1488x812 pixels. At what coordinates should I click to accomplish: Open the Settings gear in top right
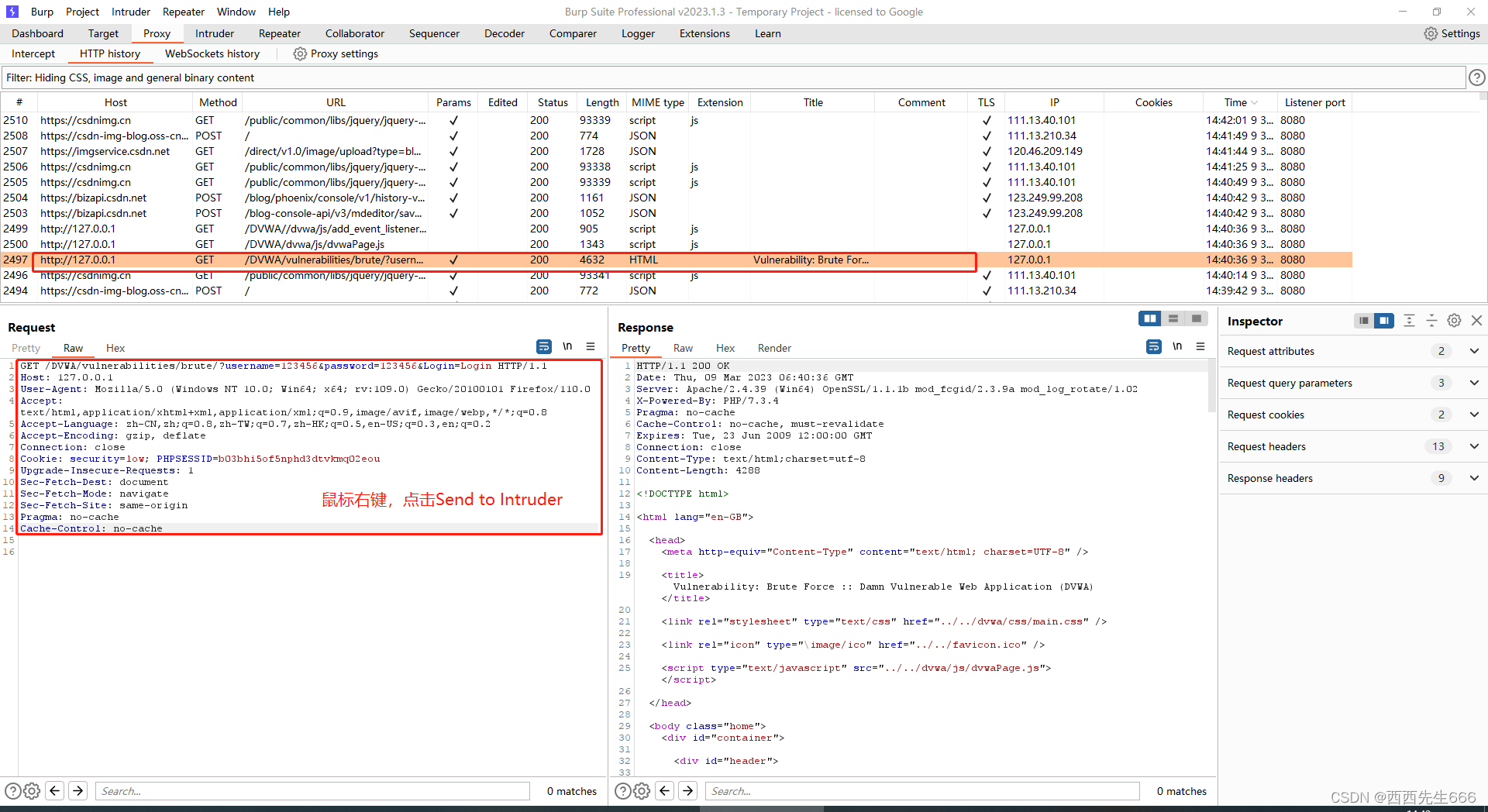[1452, 33]
